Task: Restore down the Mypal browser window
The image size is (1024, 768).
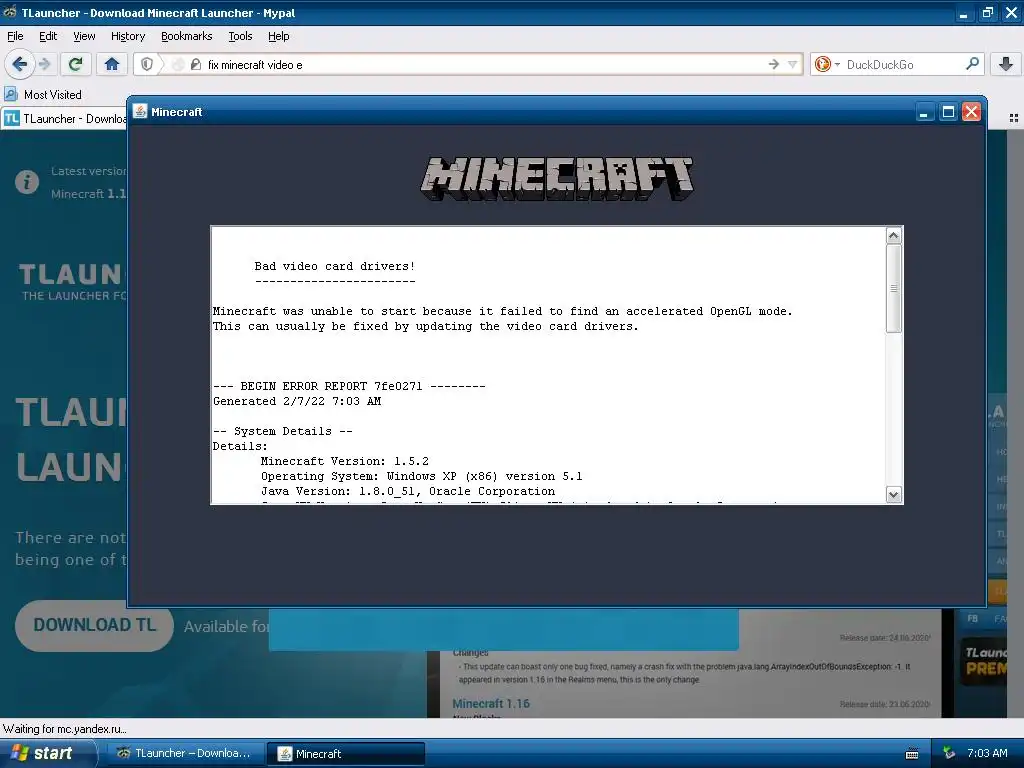Action: 987,12
